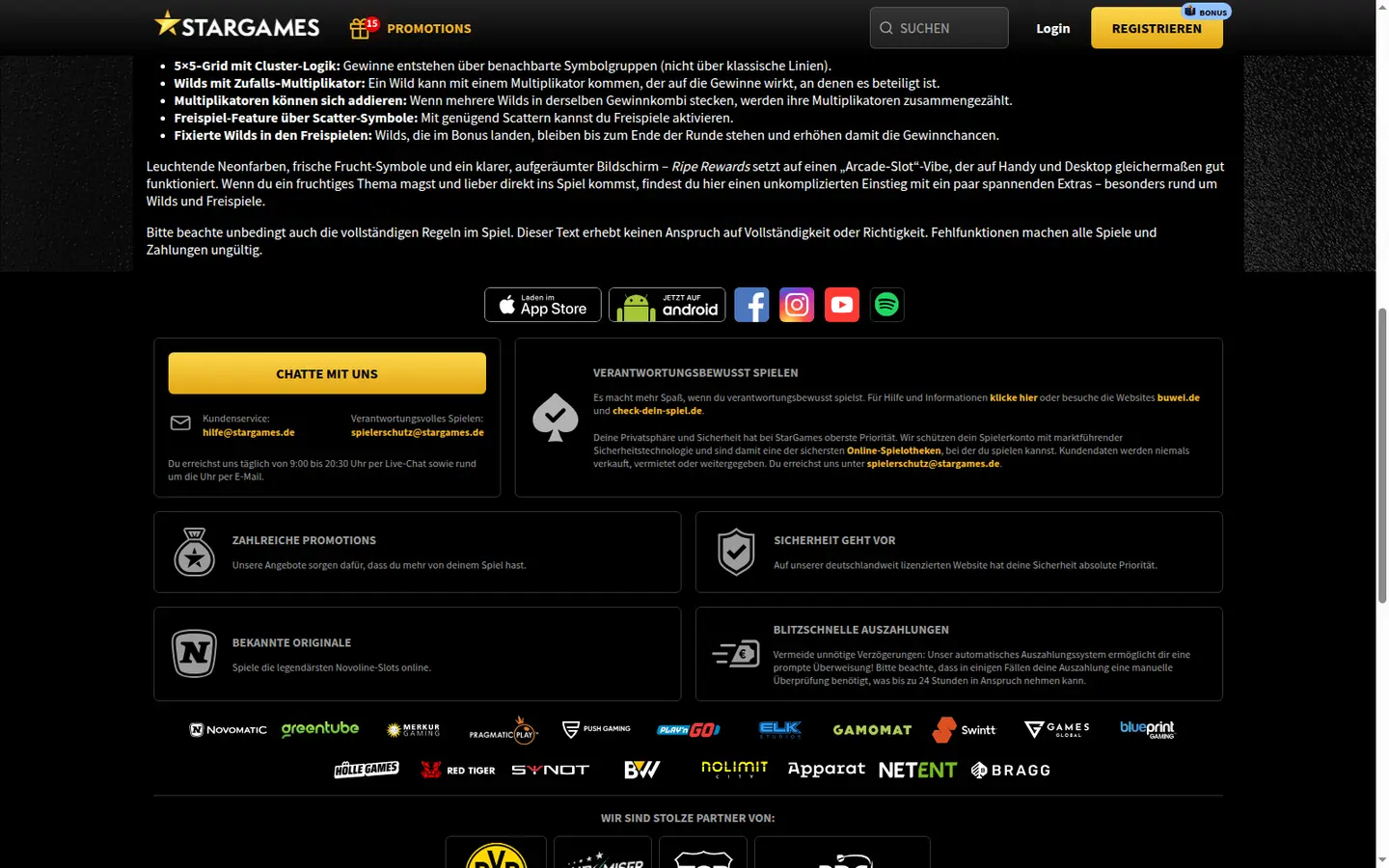Open the check-dein-spiel.de link
This screenshot has height=868, width=1389.
tap(657, 411)
